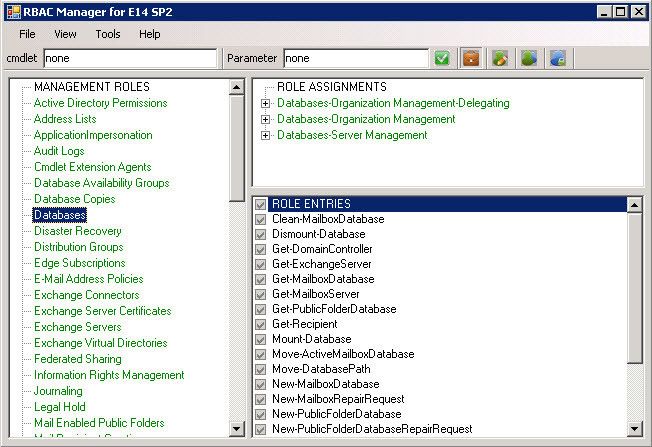Toggle the New-PublicFolderDatabaseRepairRequest checkbox
Image resolution: width=652 pixels, height=447 pixels.
261,429
